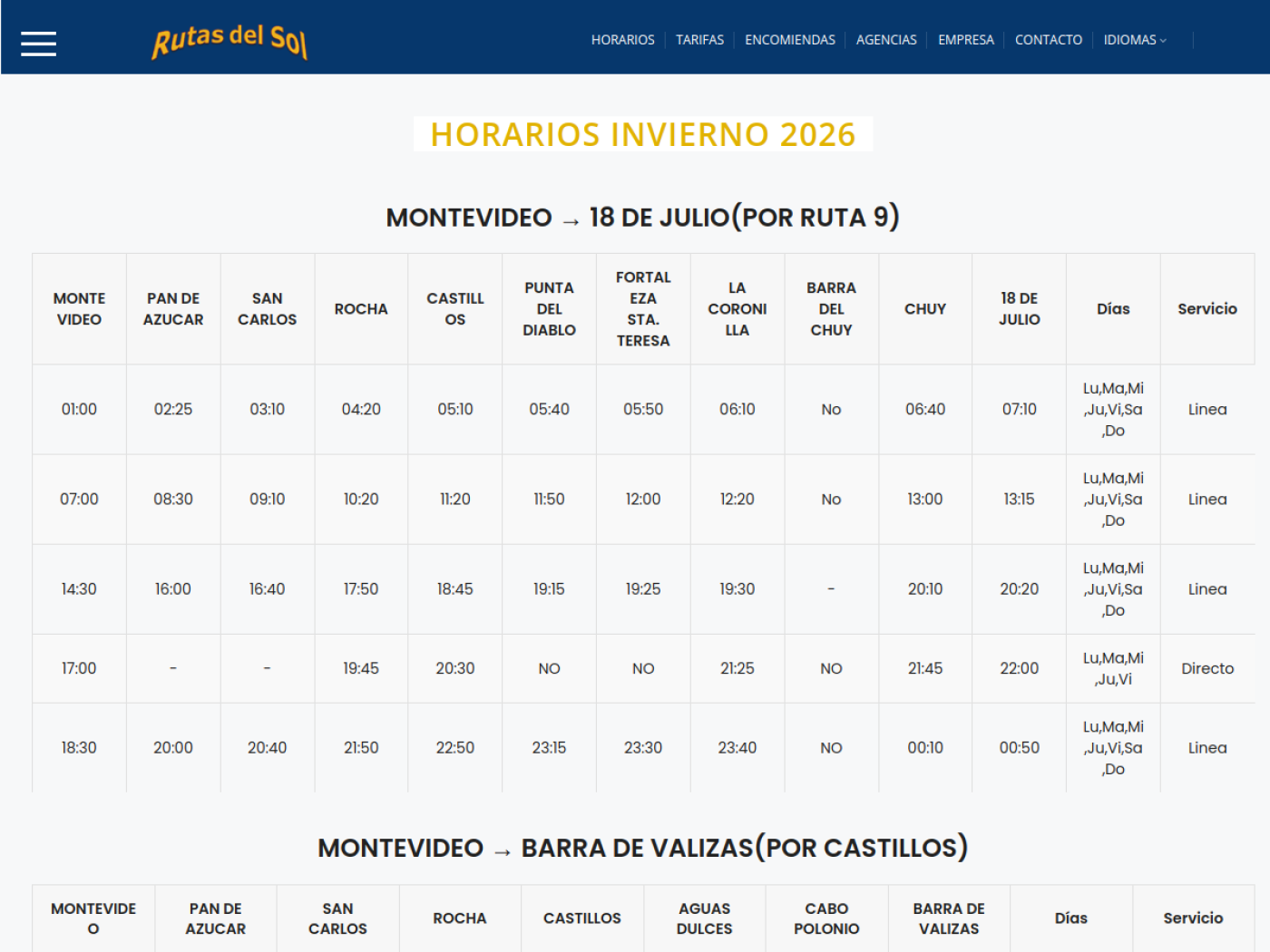This screenshot has height=952, width=1270.
Task: Select the 05:40 Punta del Diablo time
Action: click(x=549, y=410)
